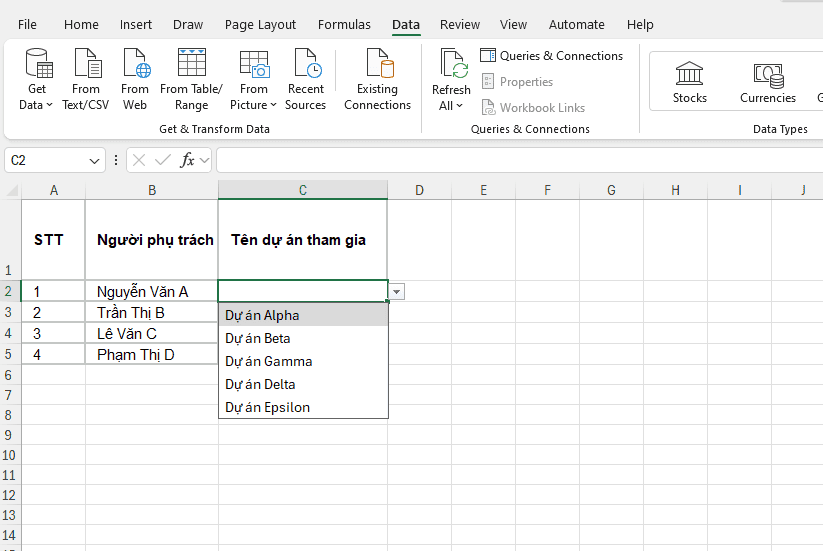Image resolution: width=823 pixels, height=551 pixels.
Task: Open Existing Connections
Action: pyautogui.click(x=377, y=80)
